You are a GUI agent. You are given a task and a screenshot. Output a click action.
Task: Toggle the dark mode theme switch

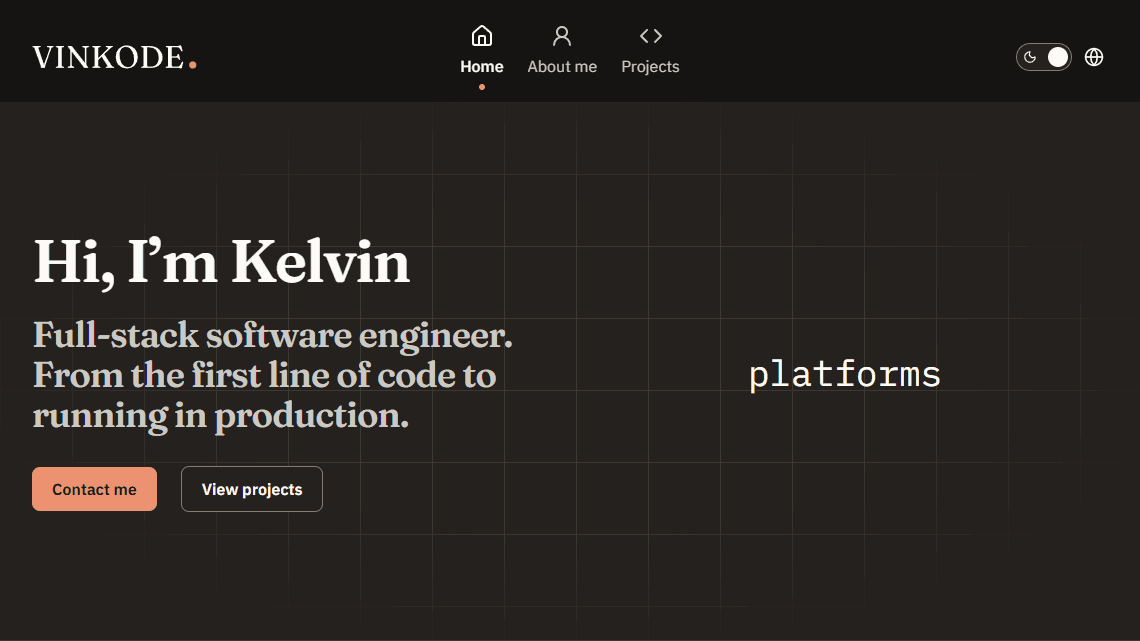coord(1043,57)
